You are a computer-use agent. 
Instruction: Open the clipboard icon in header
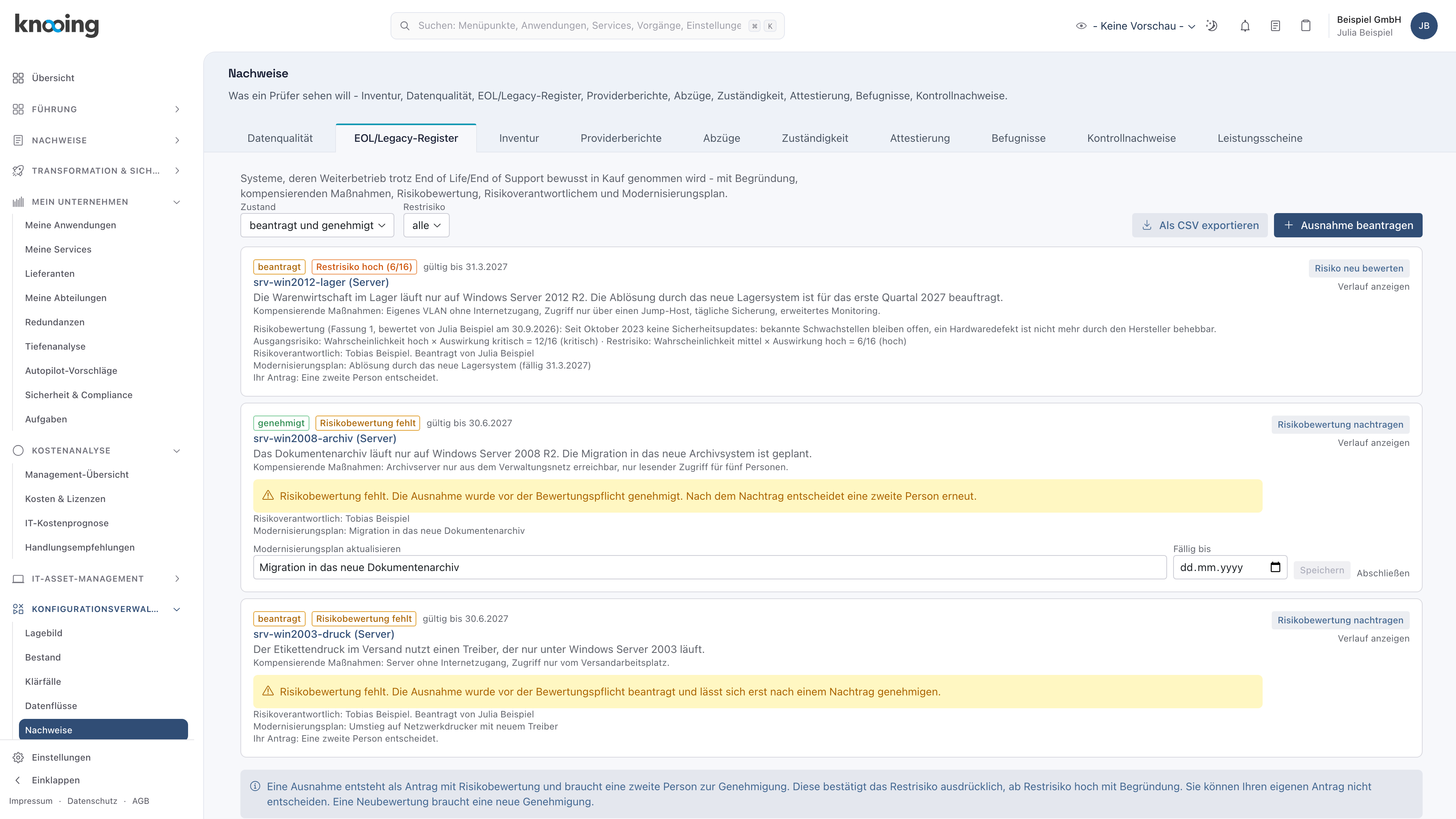tap(1305, 26)
